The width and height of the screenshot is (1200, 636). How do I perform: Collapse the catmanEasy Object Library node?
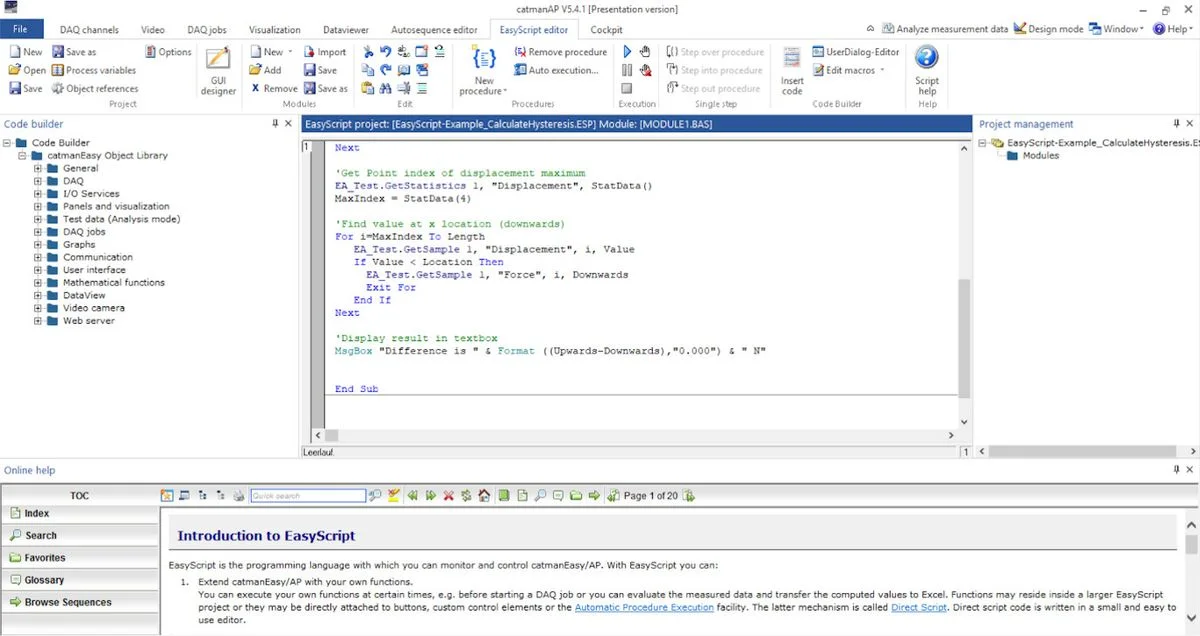click(22, 155)
